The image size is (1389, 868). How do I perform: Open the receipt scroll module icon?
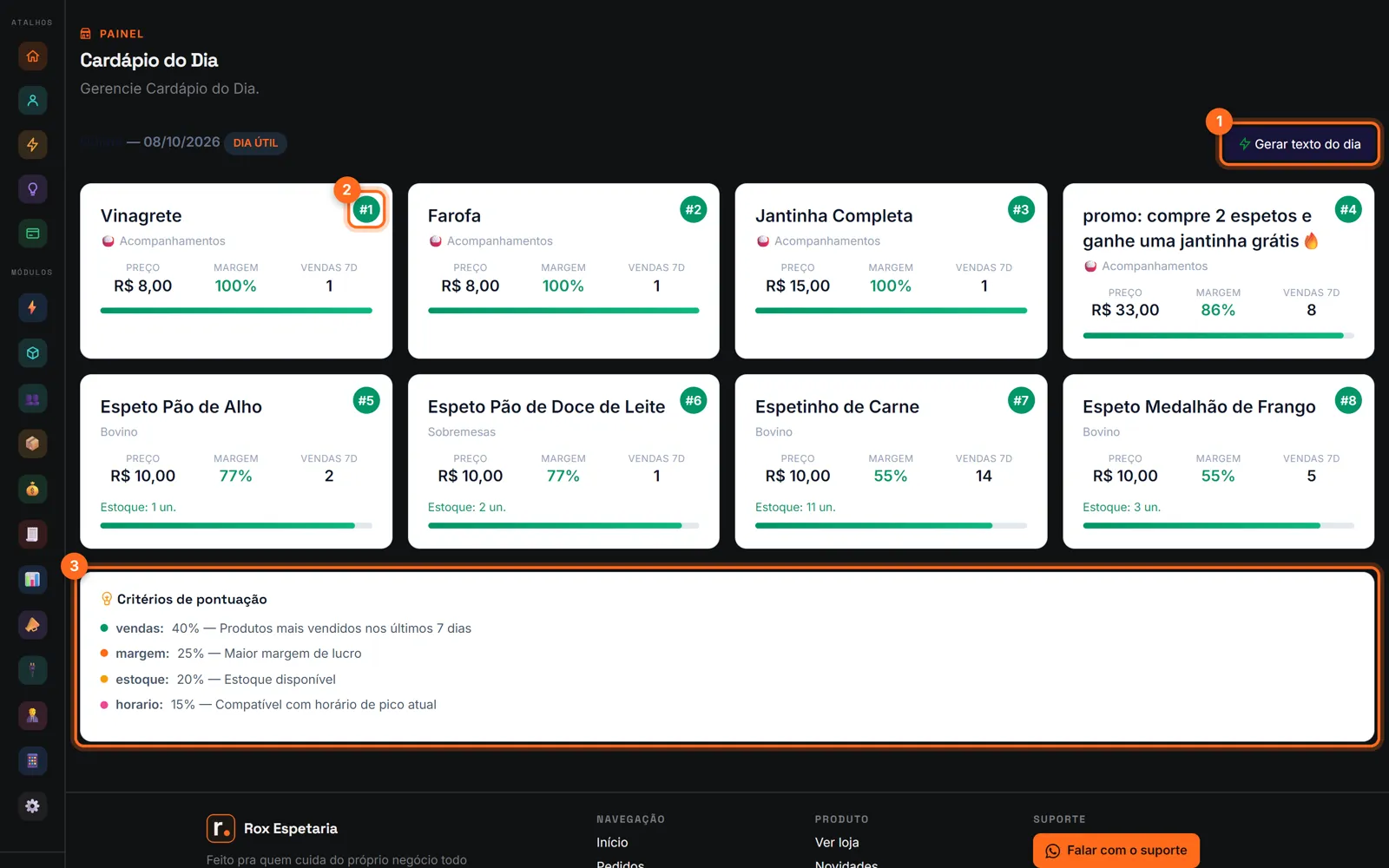[x=32, y=534]
